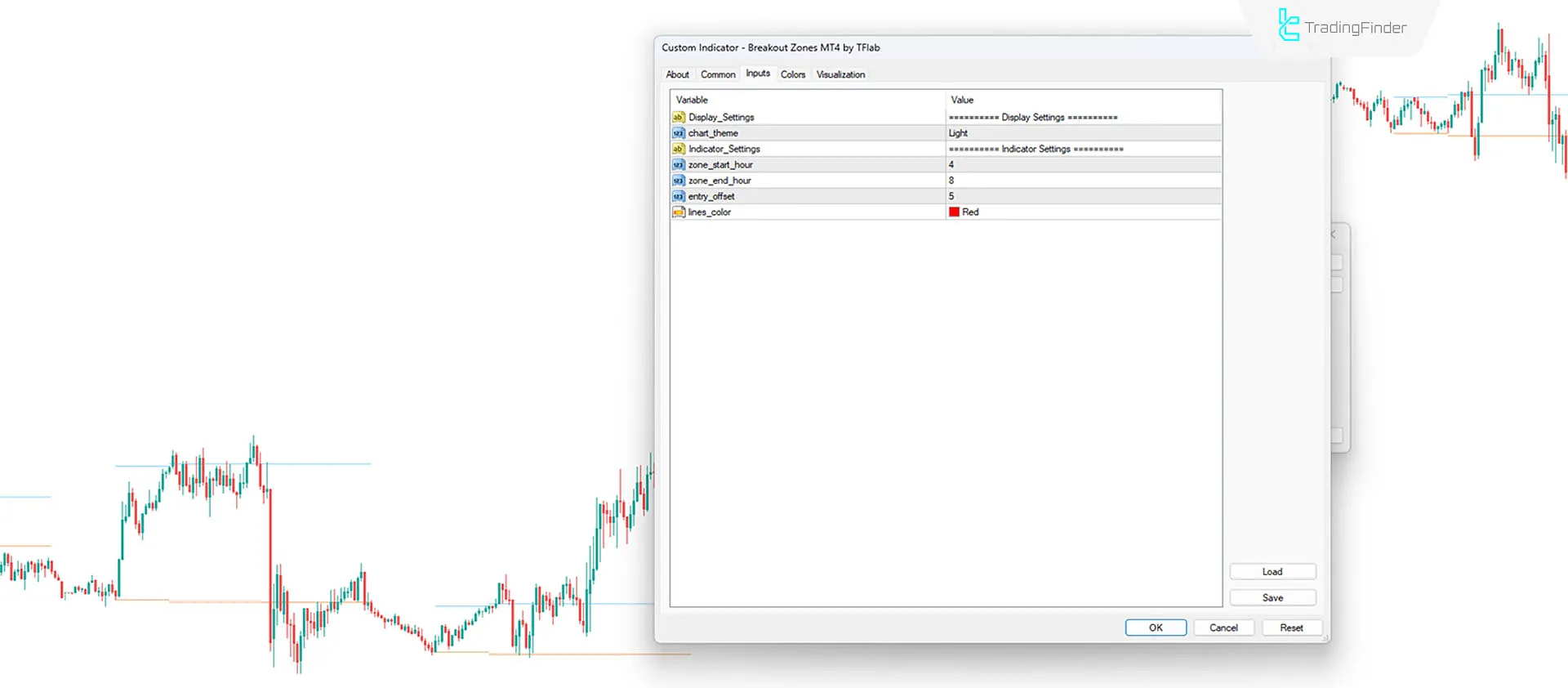Click the Cancel button
1568x688 pixels.
pos(1223,628)
